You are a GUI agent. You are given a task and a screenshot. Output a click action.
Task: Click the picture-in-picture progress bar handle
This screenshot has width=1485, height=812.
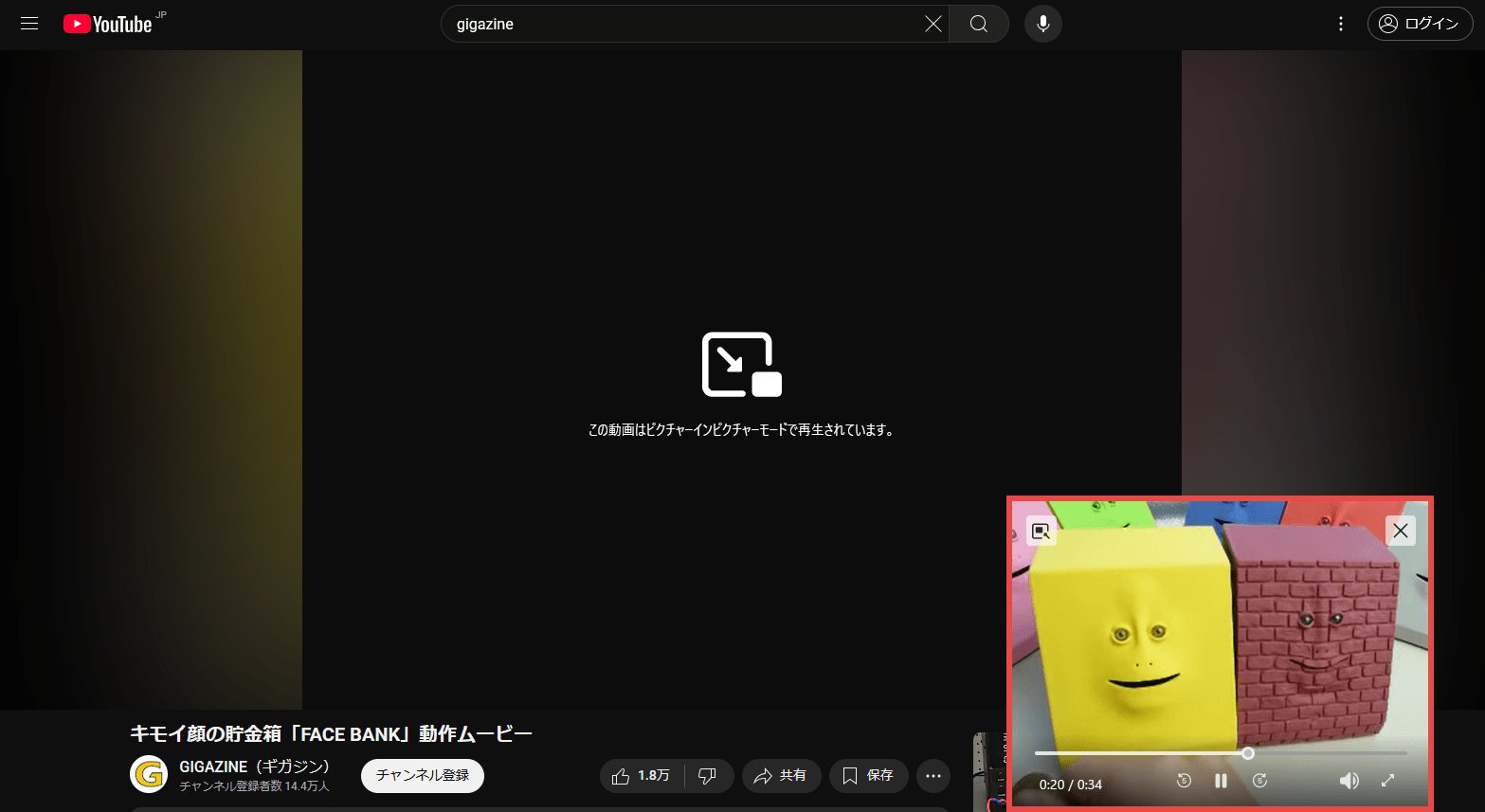point(1248,753)
